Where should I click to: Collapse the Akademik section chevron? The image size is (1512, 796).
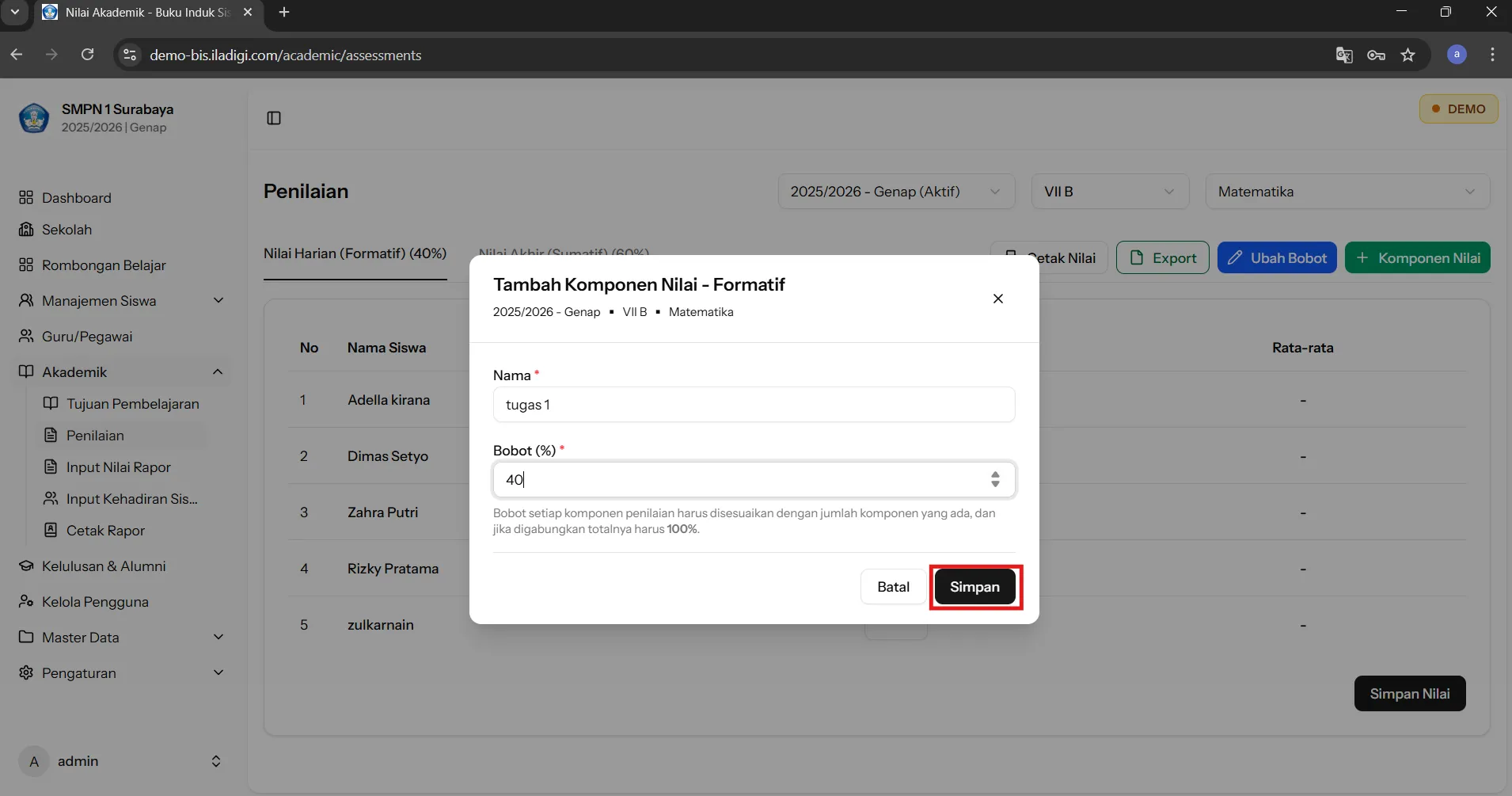pyautogui.click(x=218, y=372)
